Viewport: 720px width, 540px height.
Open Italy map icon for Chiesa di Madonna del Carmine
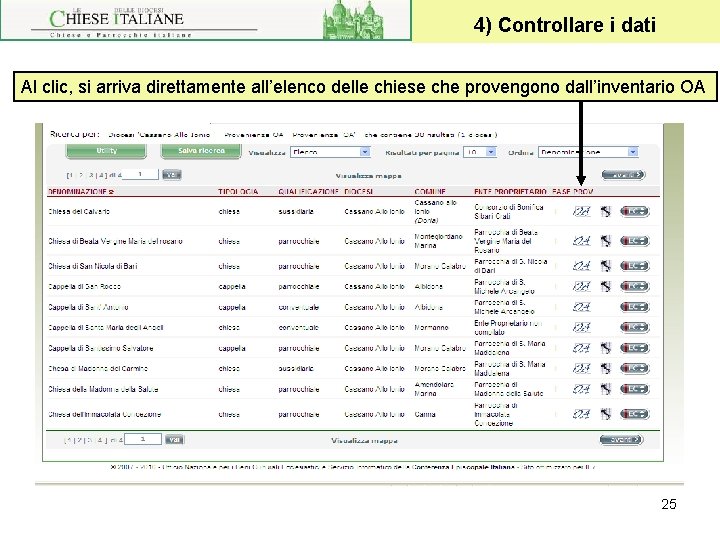click(606, 368)
